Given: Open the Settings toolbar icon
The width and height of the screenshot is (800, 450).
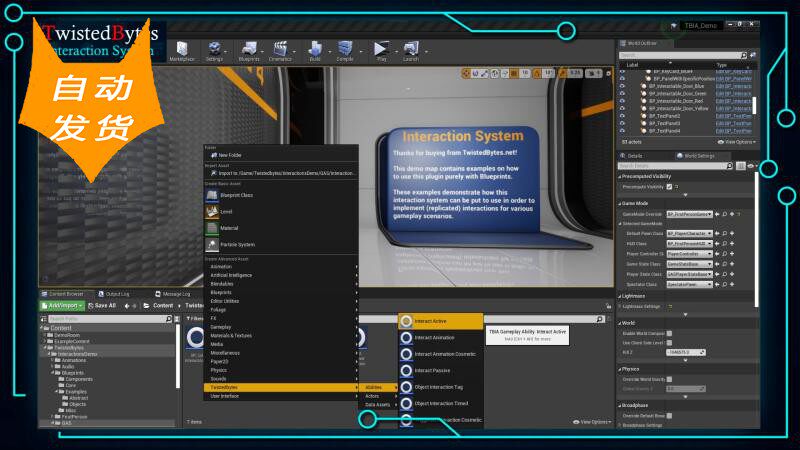Looking at the screenshot, I should (x=214, y=49).
